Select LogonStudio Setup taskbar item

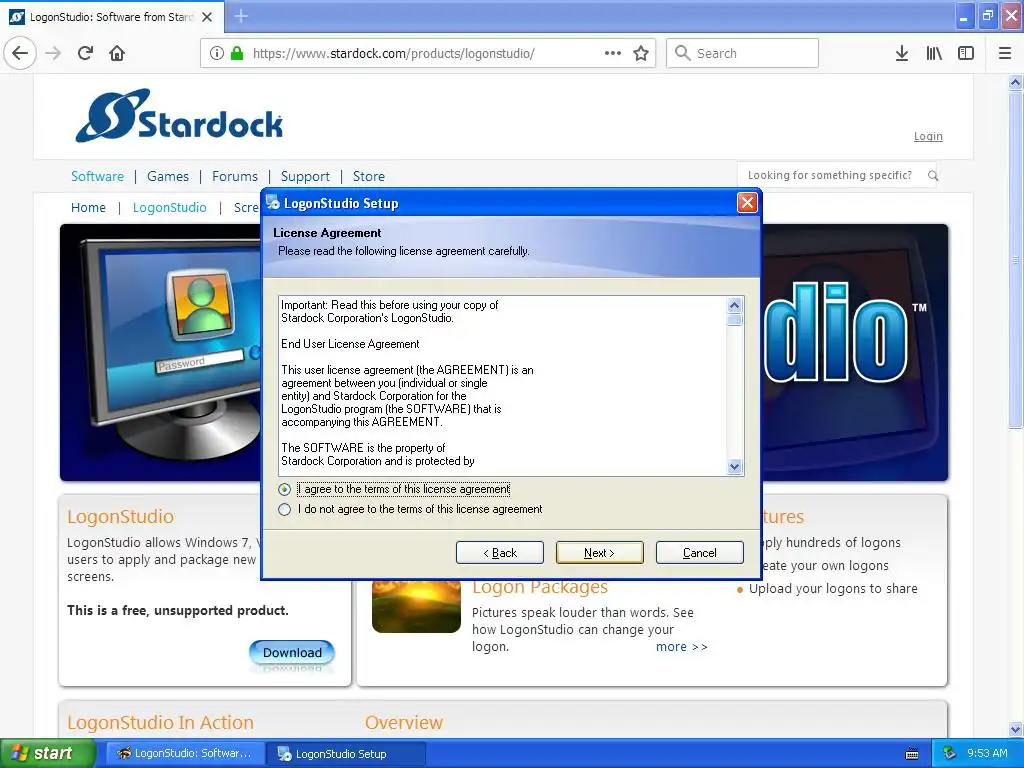point(347,754)
